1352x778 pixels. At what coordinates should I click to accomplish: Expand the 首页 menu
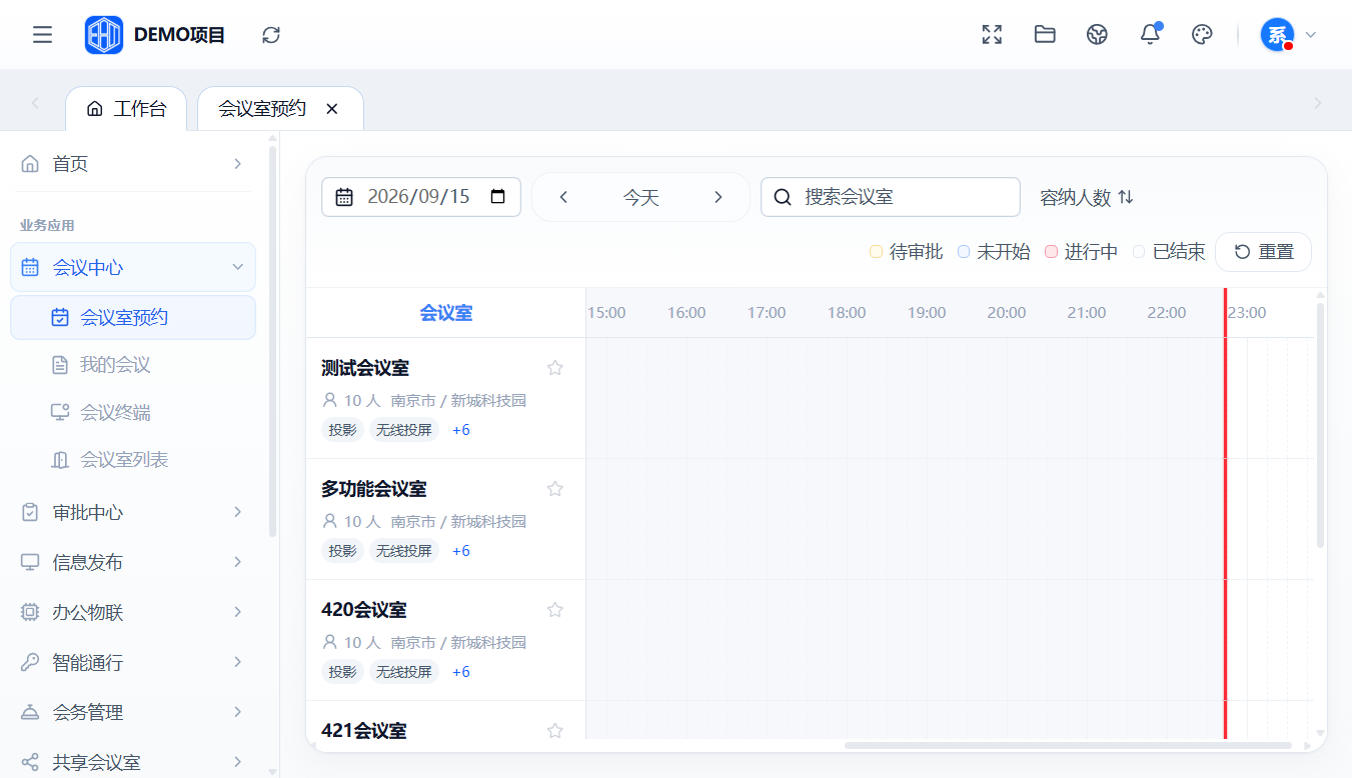tap(133, 164)
